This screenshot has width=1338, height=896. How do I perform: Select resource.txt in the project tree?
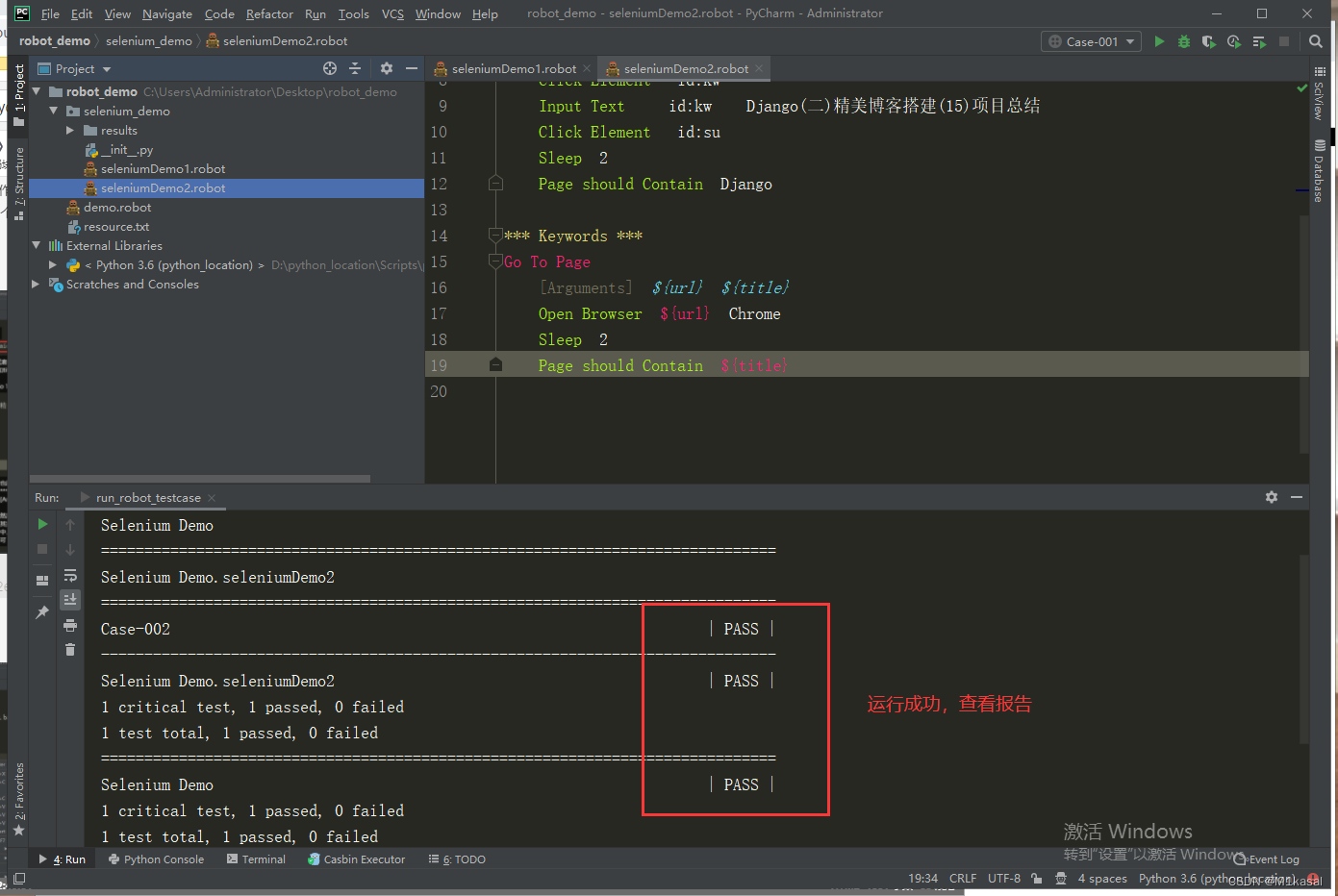[x=115, y=226]
